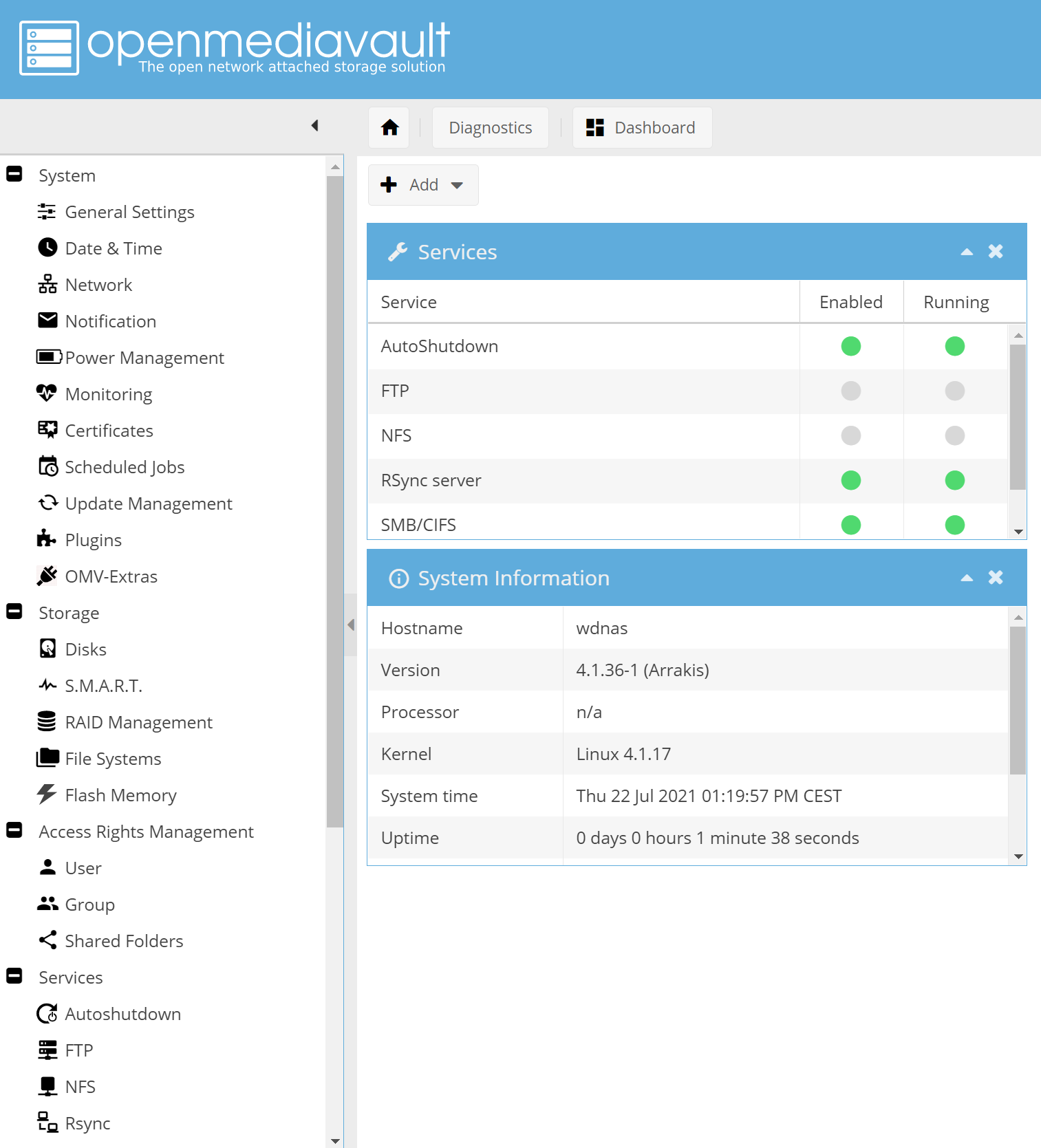Click Services widget scrollbar down arrow
The height and width of the screenshot is (1148, 1041).
pos(1018,532)
